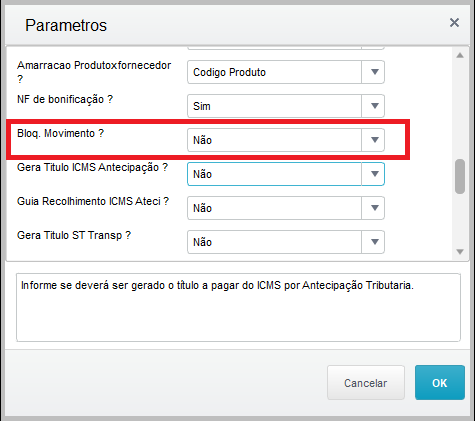The height and width of the screenshot is (421, 475).
Task: Open NF de bonificação dropdown arrow
Action: 374,106
